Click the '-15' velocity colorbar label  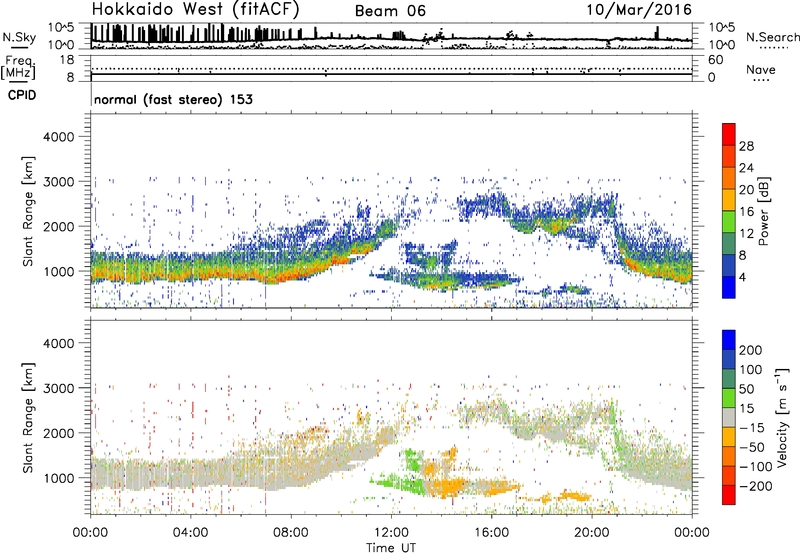coord(751,428)
